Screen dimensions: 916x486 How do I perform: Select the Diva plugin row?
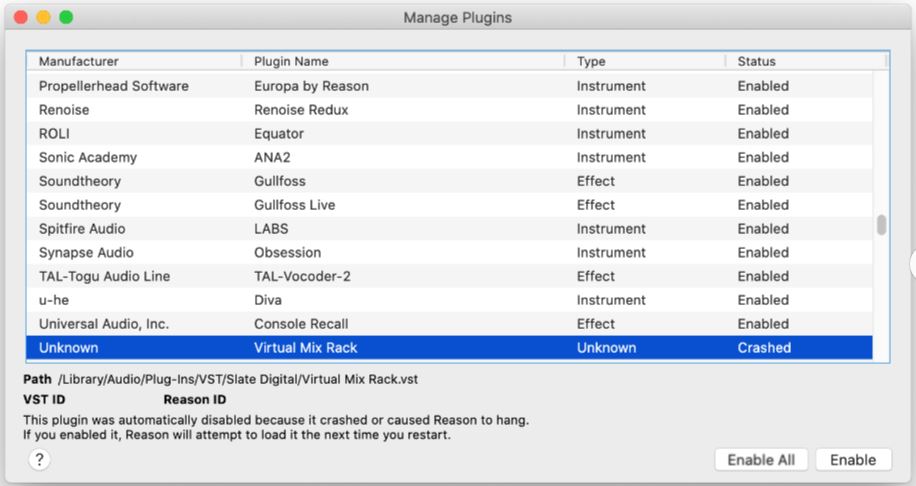coord(449,300)
